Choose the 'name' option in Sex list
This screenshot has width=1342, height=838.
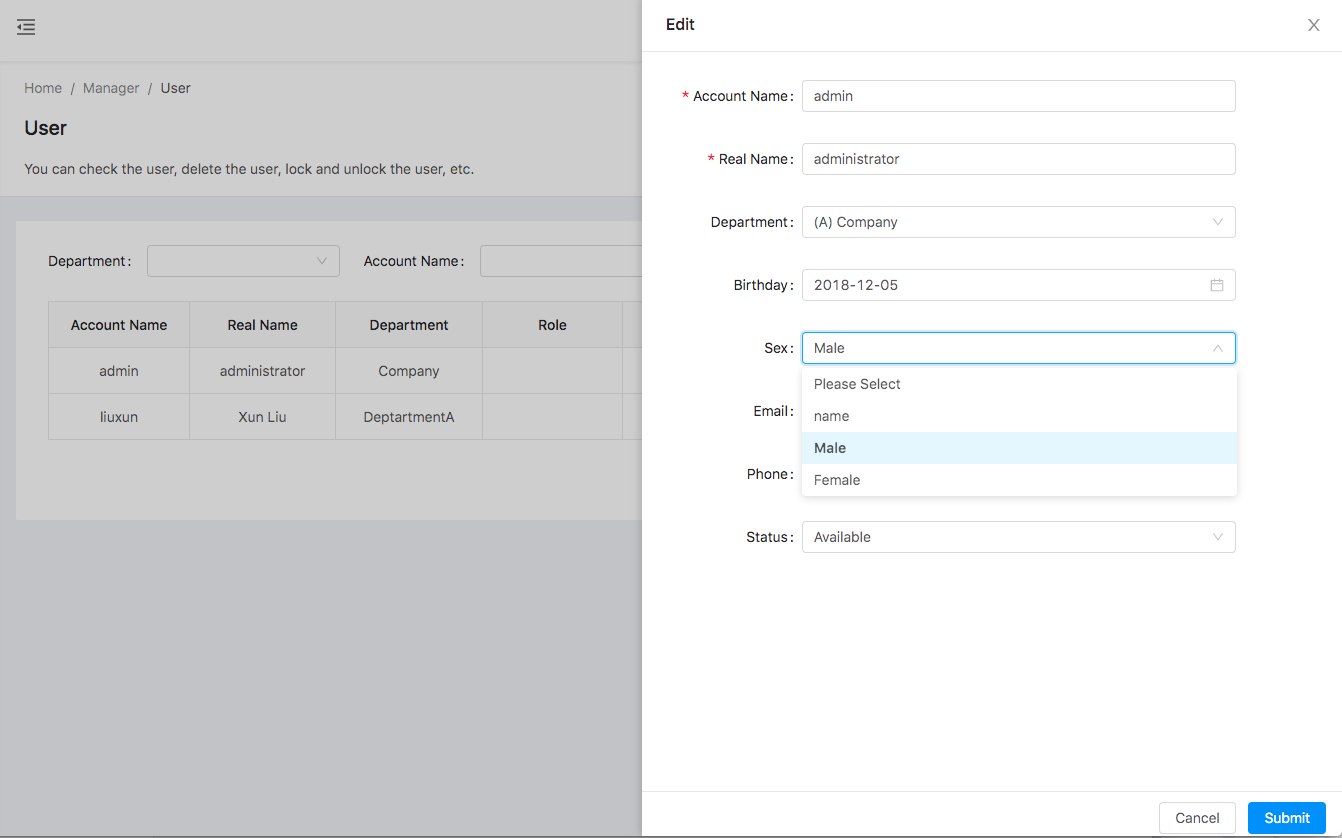pos(1019,416)
